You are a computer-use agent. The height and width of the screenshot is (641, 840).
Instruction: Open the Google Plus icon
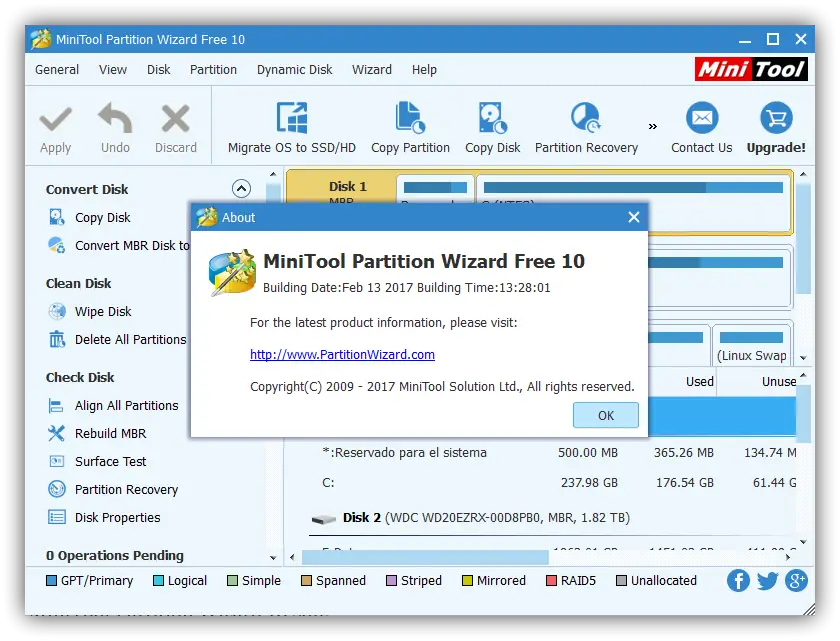[796, 580]
